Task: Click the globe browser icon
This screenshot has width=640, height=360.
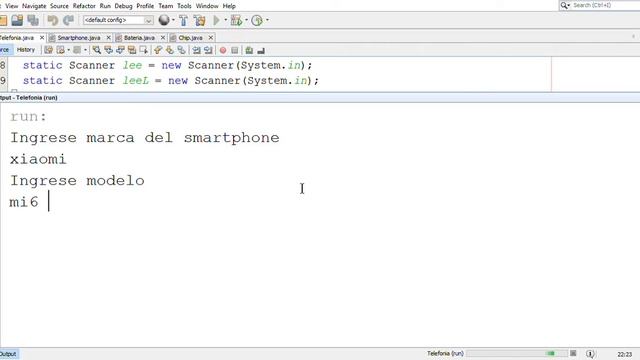Action: (164, 20)
